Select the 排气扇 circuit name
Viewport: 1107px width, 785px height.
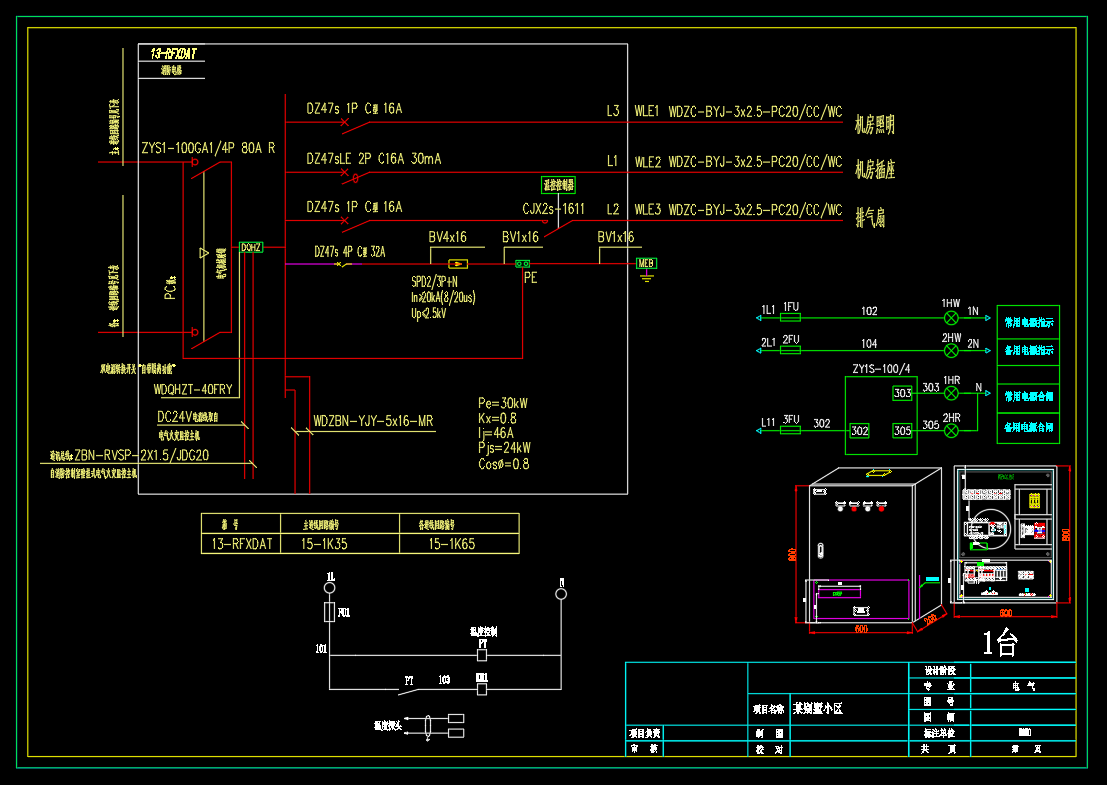pos(870,217)
